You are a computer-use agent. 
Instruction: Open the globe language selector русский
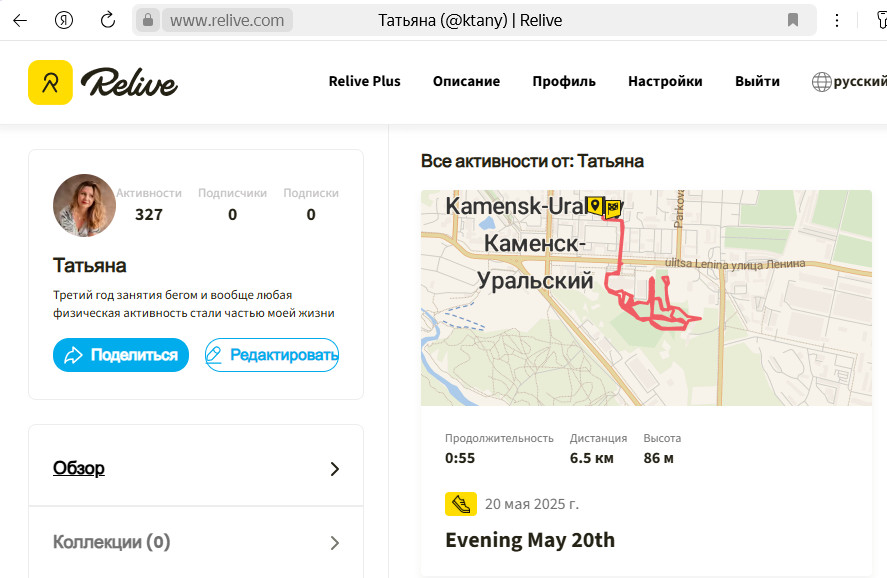tap(849, 81)
